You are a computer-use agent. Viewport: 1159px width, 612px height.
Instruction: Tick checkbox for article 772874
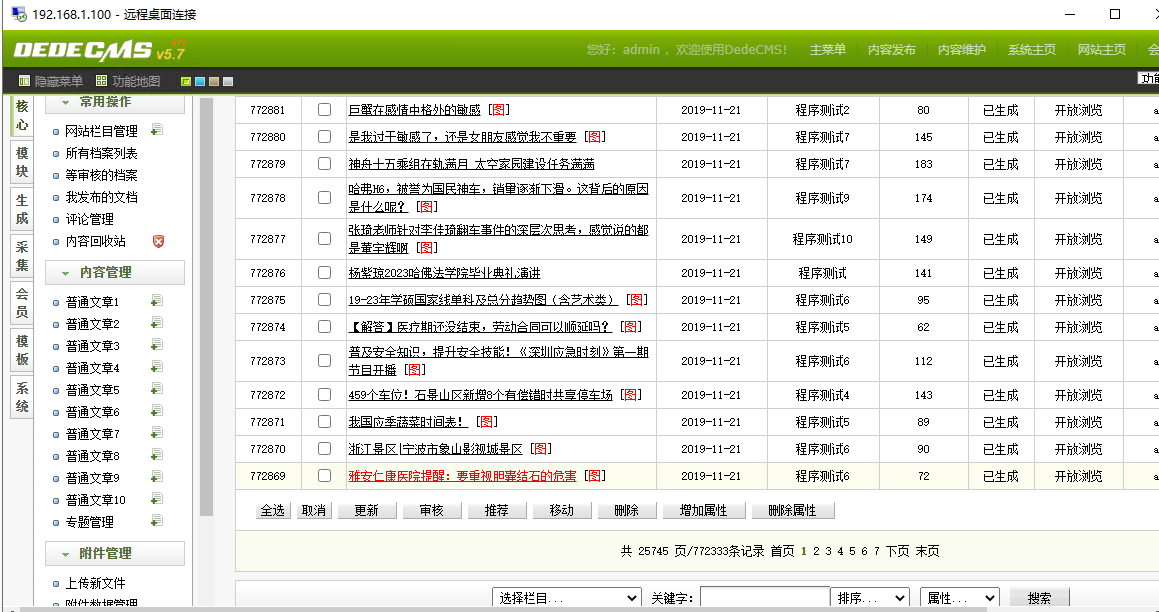(x=324, y=326)
